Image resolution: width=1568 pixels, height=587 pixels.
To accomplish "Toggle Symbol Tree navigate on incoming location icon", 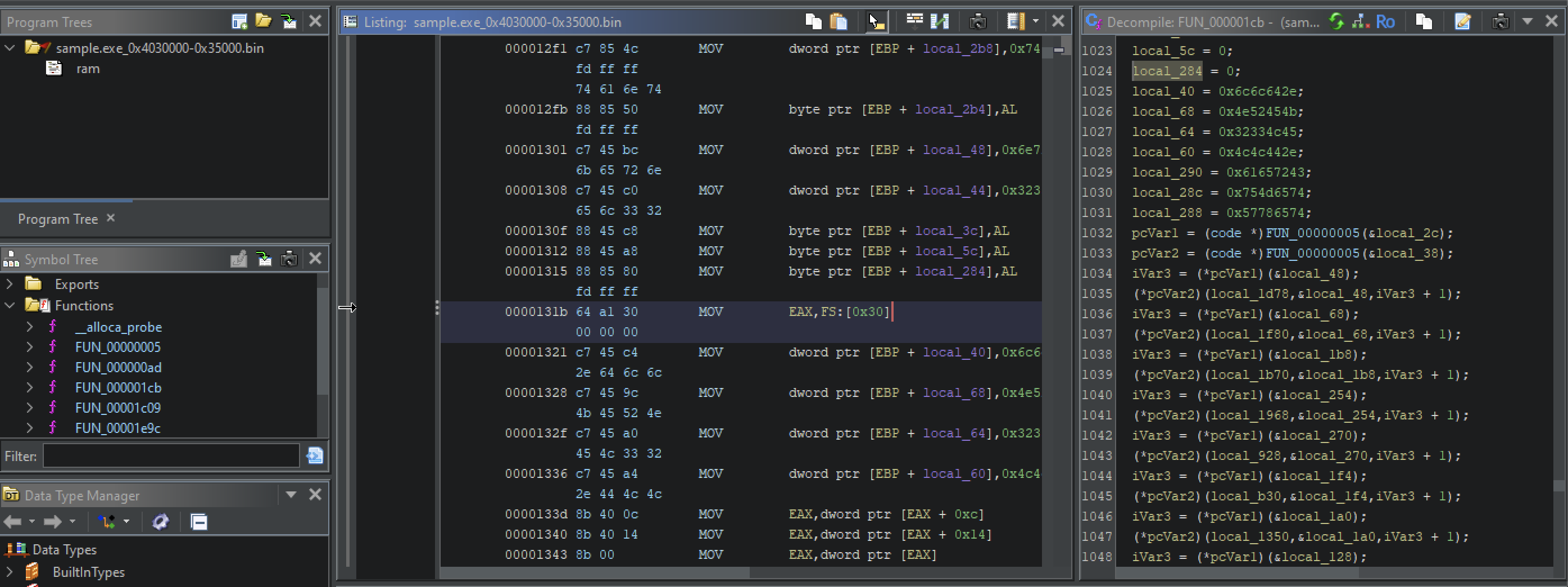I will (264, 259).
